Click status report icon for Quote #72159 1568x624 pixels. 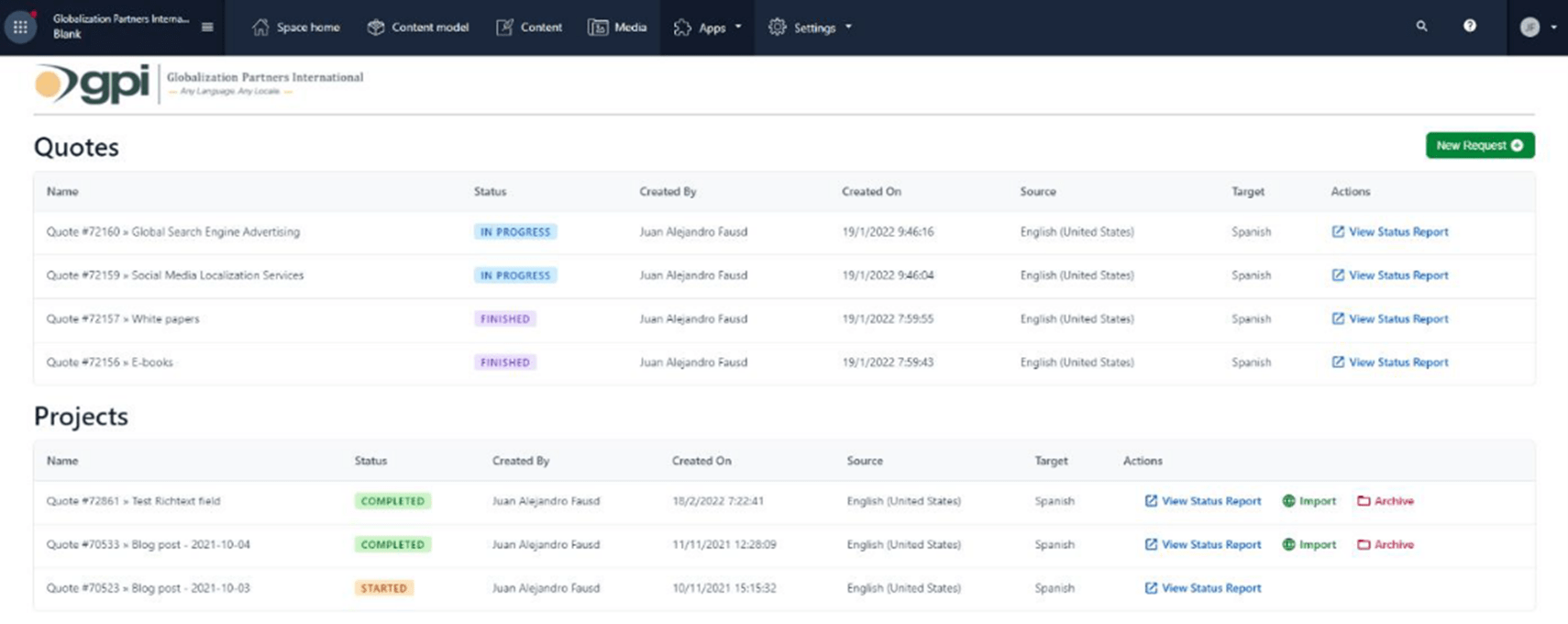click(1338, 275)
